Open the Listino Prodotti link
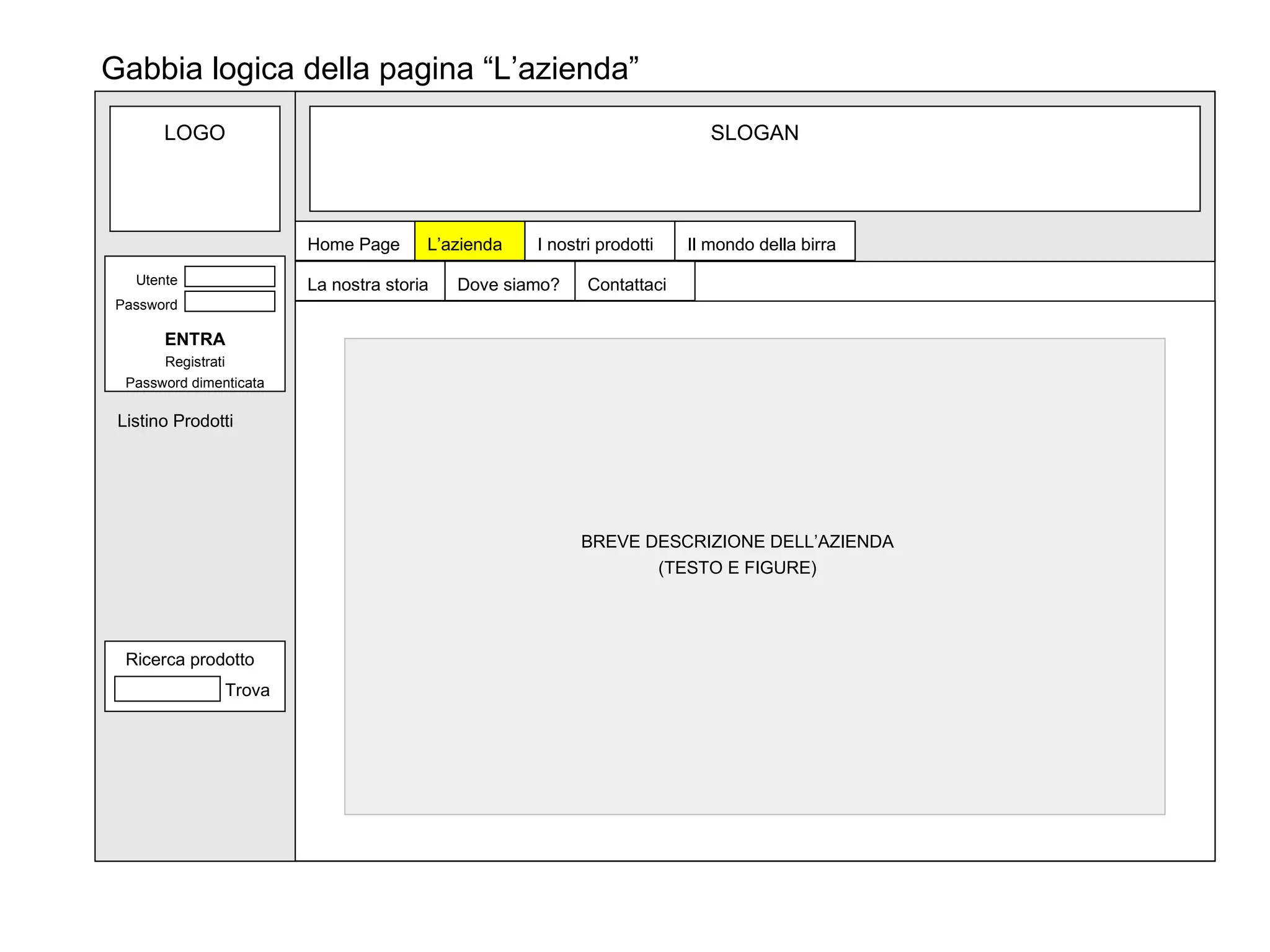Viewport: 1270px width, 952px height. (175, 421)
